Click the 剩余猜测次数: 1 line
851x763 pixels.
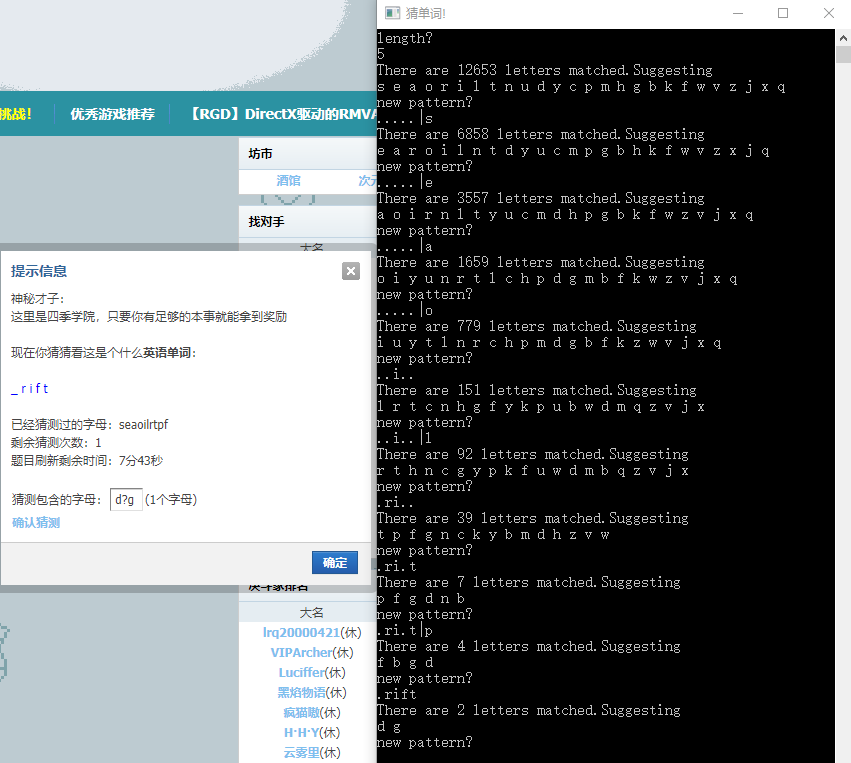(x=56, y=442)
